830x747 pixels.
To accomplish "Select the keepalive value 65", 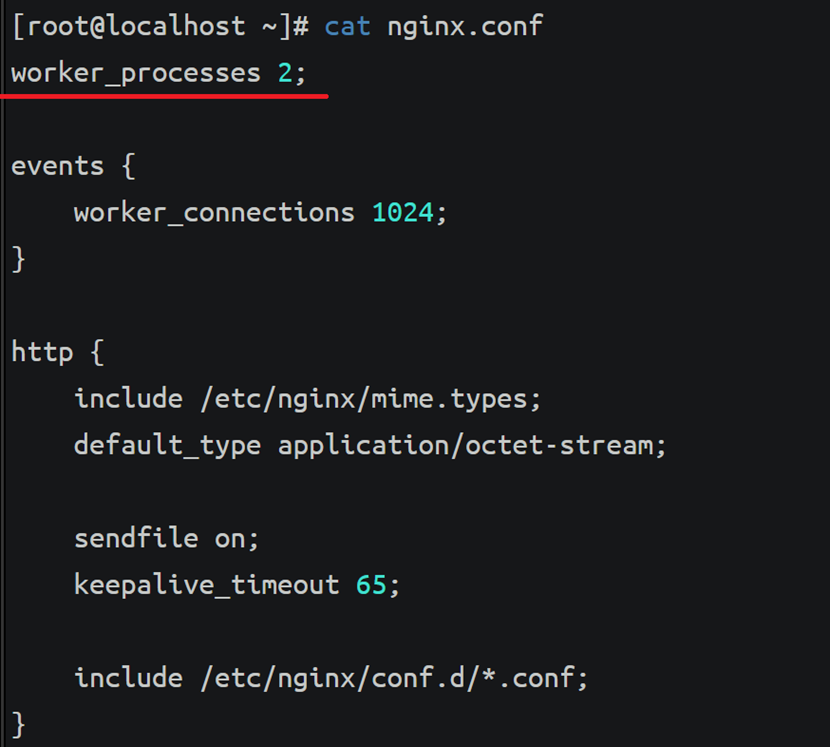I will pos(371,585).
